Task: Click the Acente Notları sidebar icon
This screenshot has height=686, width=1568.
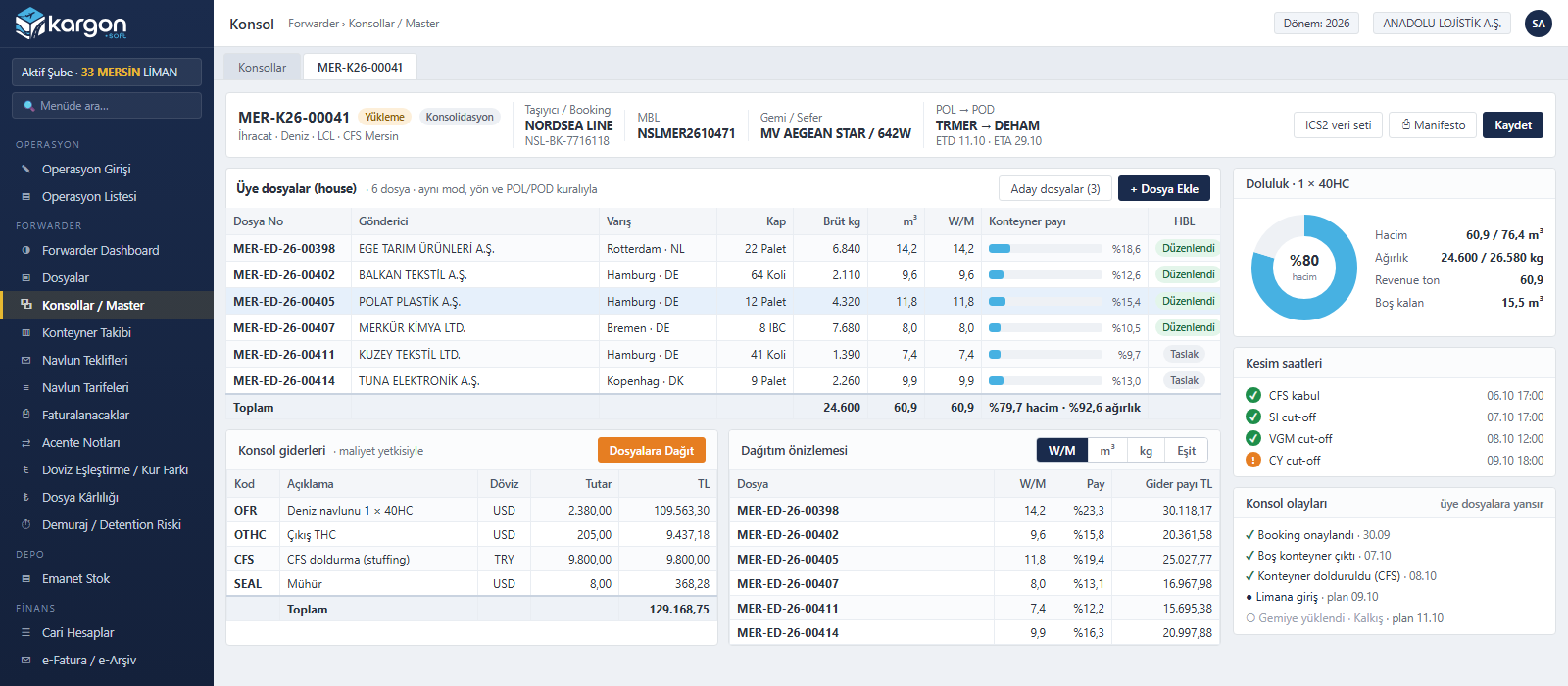Action: point(26,443)
